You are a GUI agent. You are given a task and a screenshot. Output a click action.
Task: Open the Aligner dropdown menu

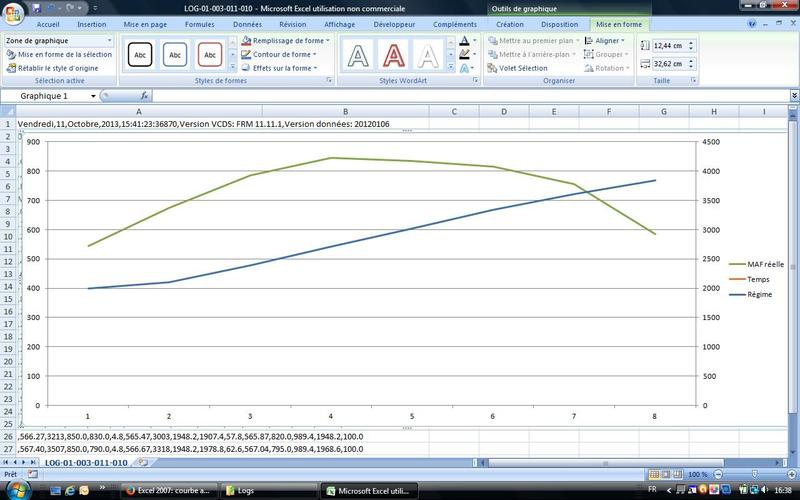pos(608,41)
